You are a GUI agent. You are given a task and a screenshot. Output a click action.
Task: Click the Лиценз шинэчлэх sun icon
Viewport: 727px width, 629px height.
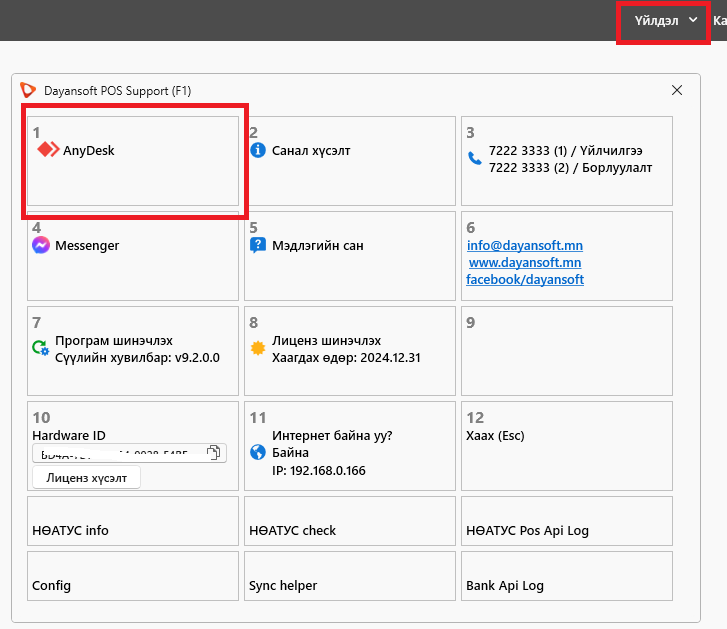coord(258,348)
